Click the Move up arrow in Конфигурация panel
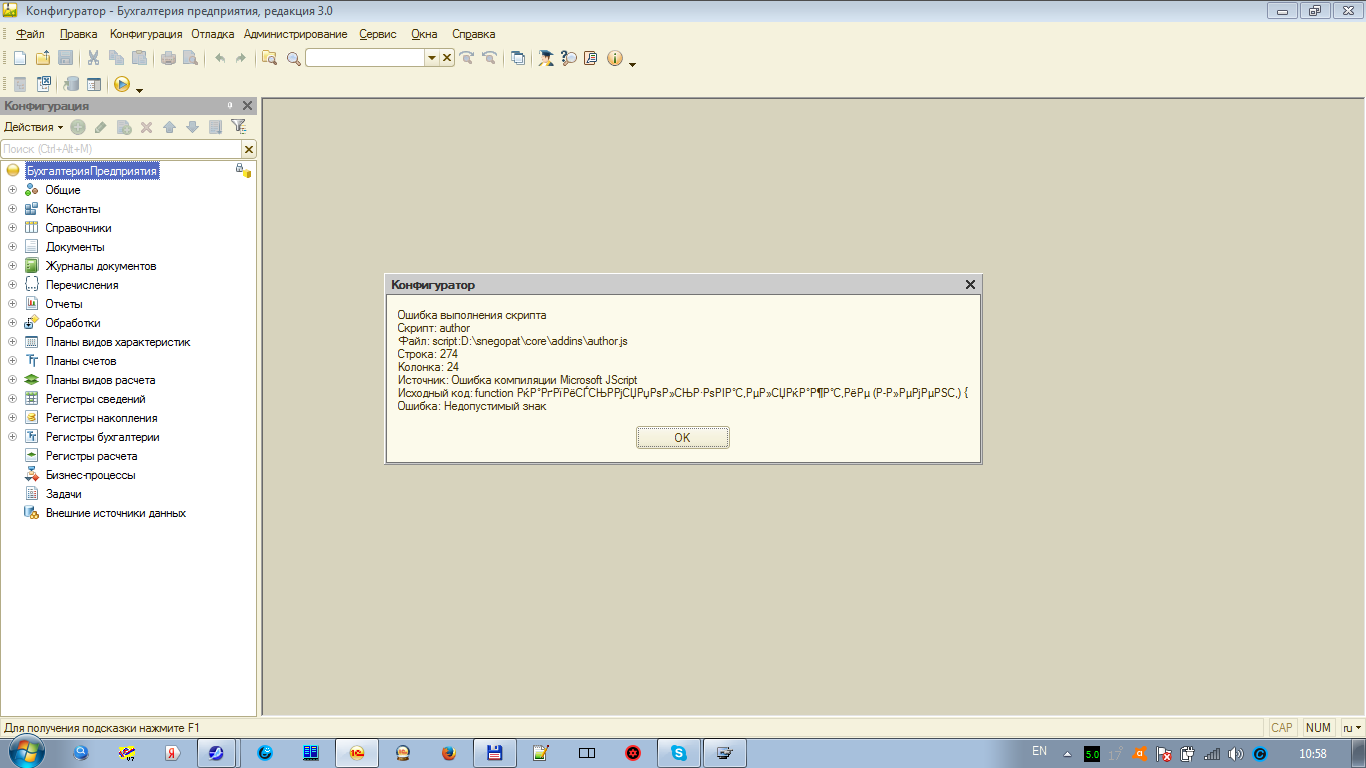The width and height of the screenshot is (1366, 768). tap(169, 127)
